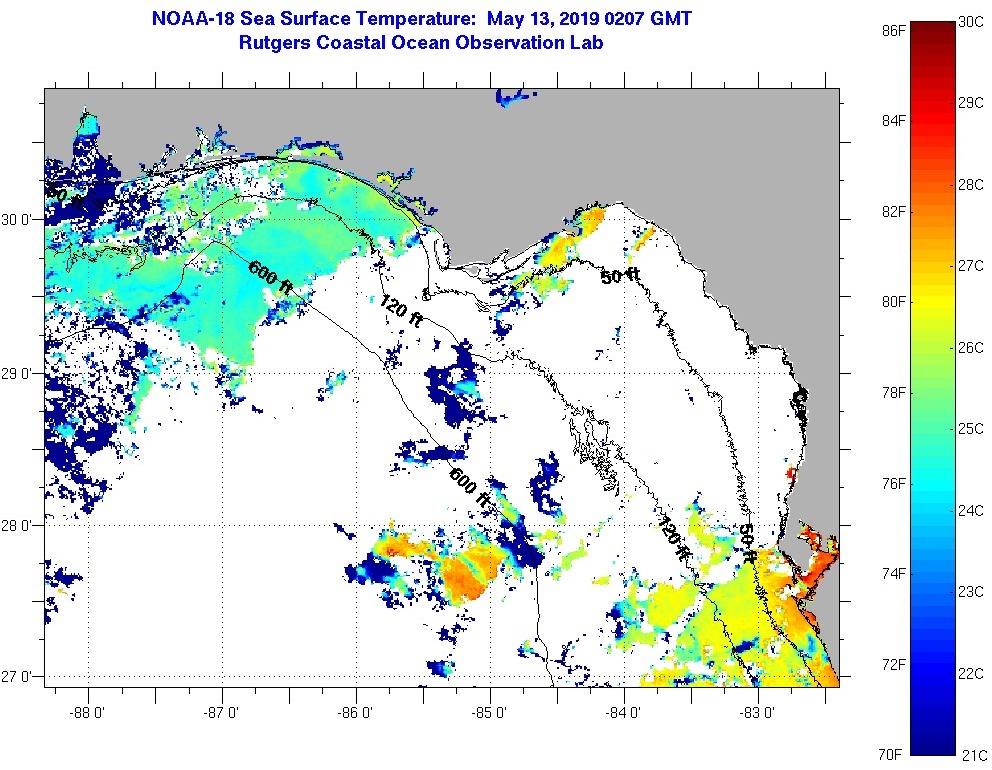
Task: Click the 23C label on the color bar
Action: pos(971,592)
